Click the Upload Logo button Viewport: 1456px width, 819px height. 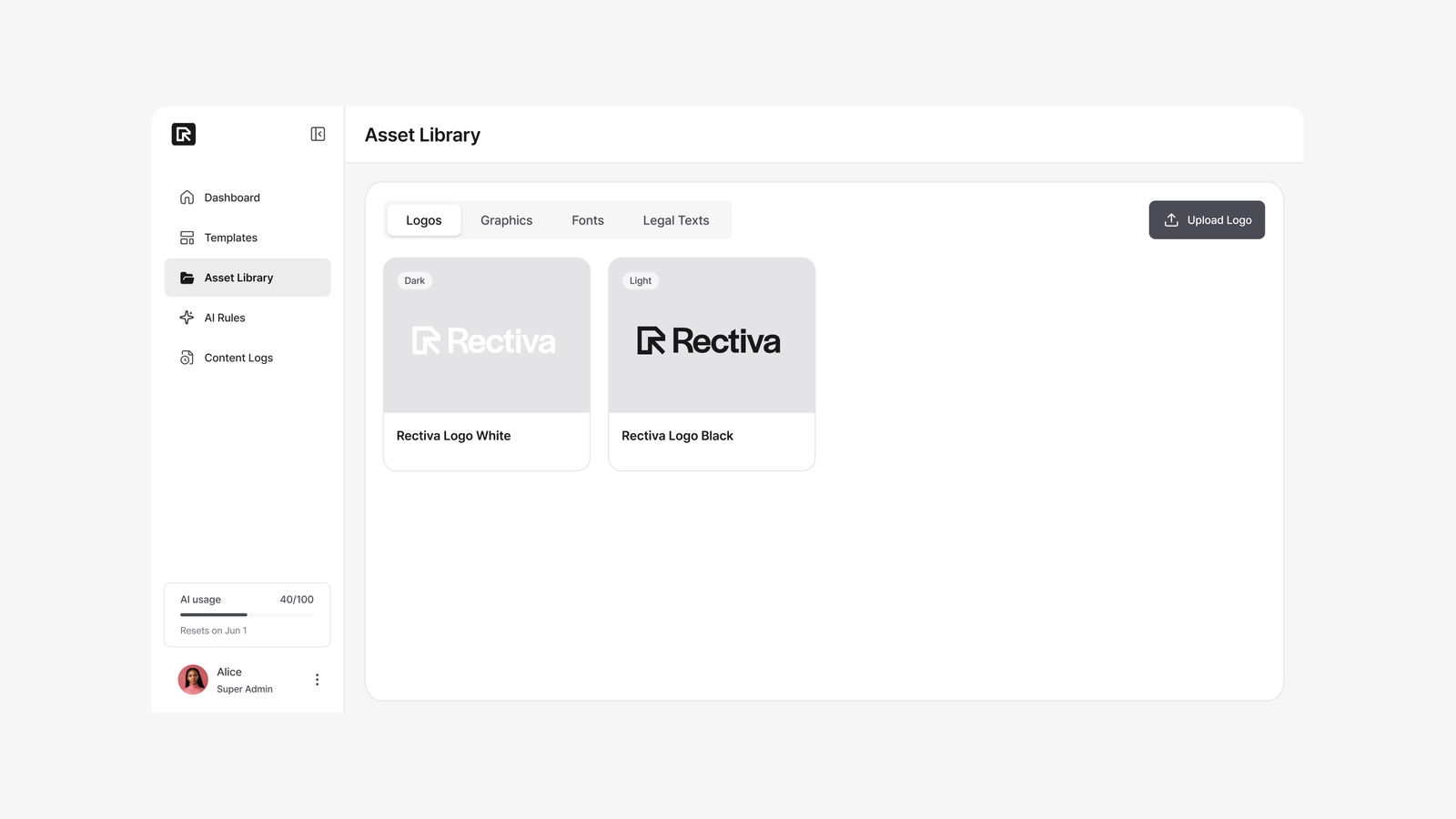pyautogui.click(x=1207, y=220)
